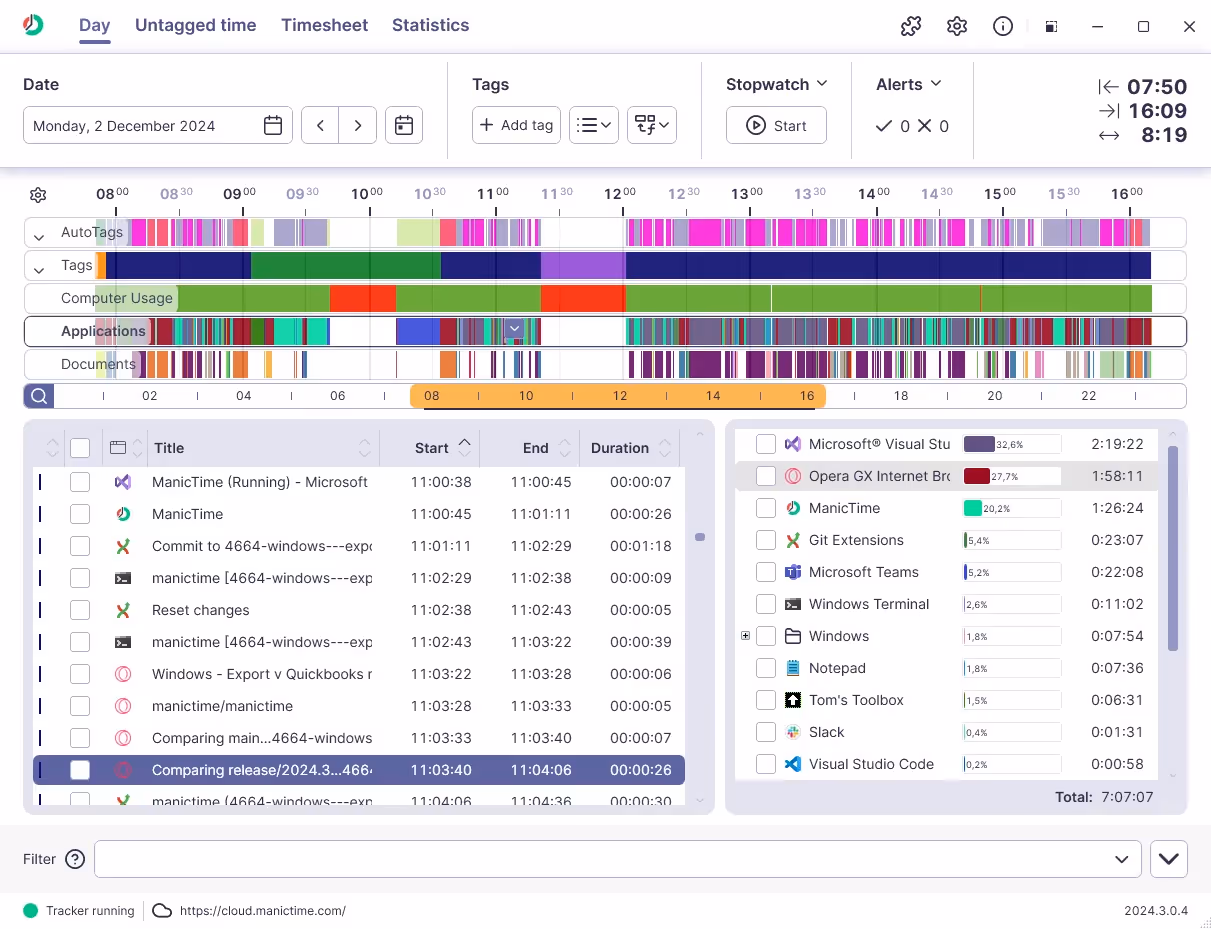
Task: Collapse the AutoTags timeline row
Action: point(39,237)
